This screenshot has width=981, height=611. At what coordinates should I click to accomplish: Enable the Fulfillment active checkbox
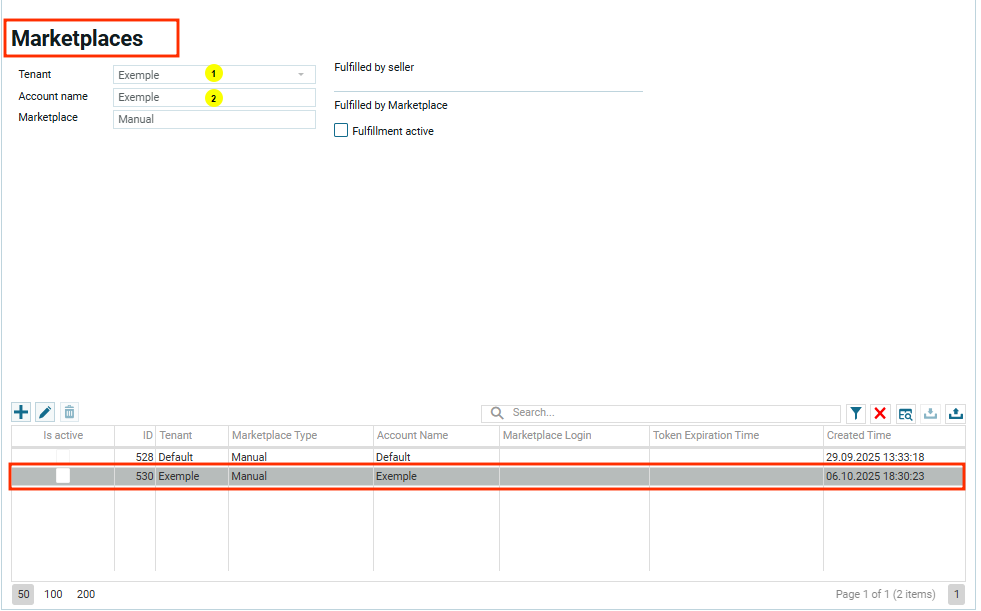341,131
